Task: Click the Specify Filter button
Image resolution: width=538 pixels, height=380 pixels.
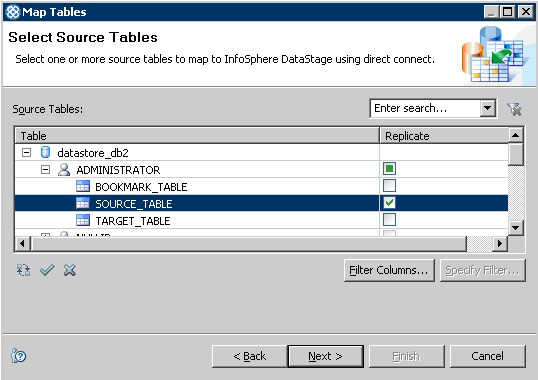Action: pyautogui.click(x=482, y=270)
